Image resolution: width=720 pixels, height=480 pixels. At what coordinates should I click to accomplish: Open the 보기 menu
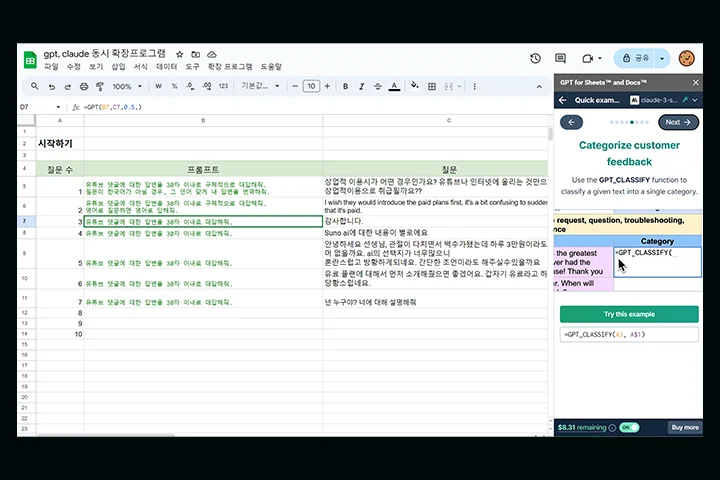pyautogui.click(x=96, y=67)
